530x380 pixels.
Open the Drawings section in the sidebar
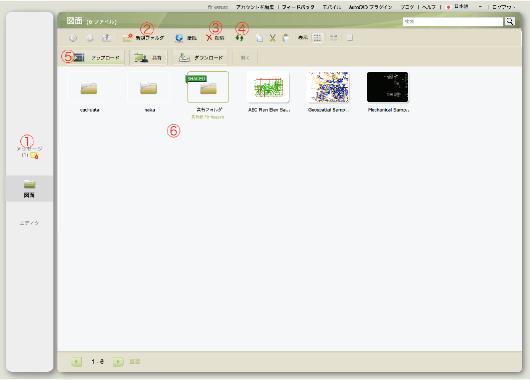coord(29,189)
